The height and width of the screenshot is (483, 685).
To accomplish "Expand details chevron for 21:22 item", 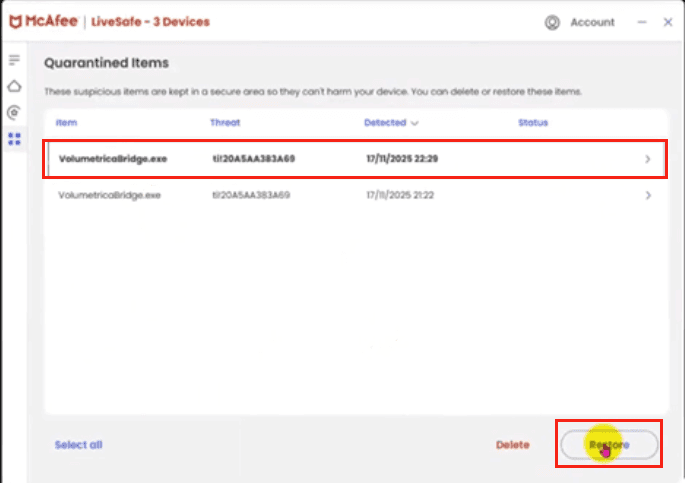I will click(648, 195).
